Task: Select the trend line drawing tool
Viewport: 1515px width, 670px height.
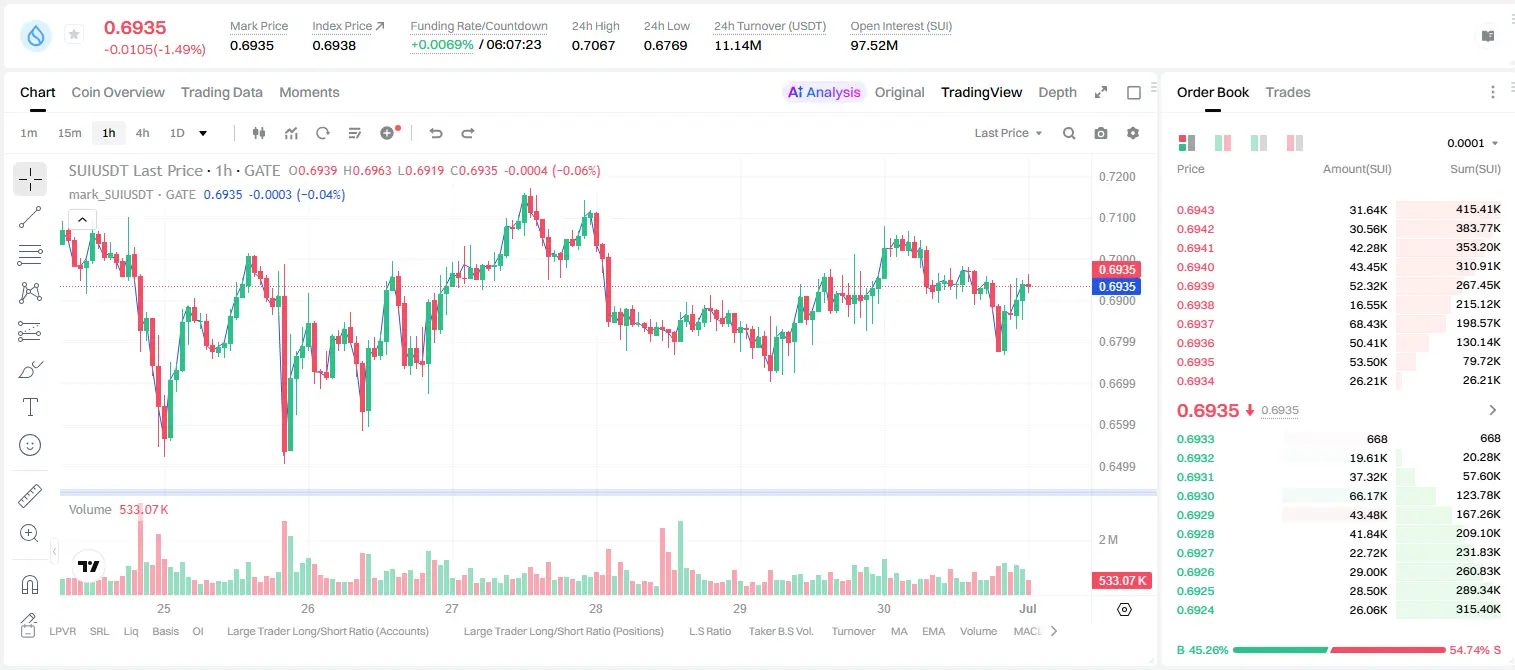Action: pos(30,217)
